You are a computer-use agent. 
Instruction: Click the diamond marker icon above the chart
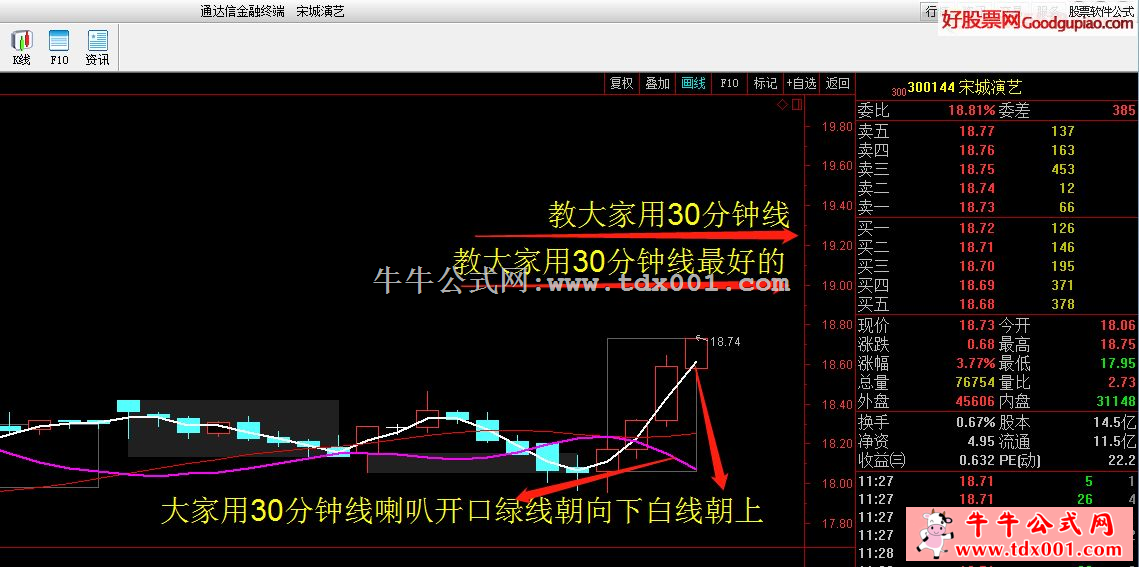click(782, 105)
